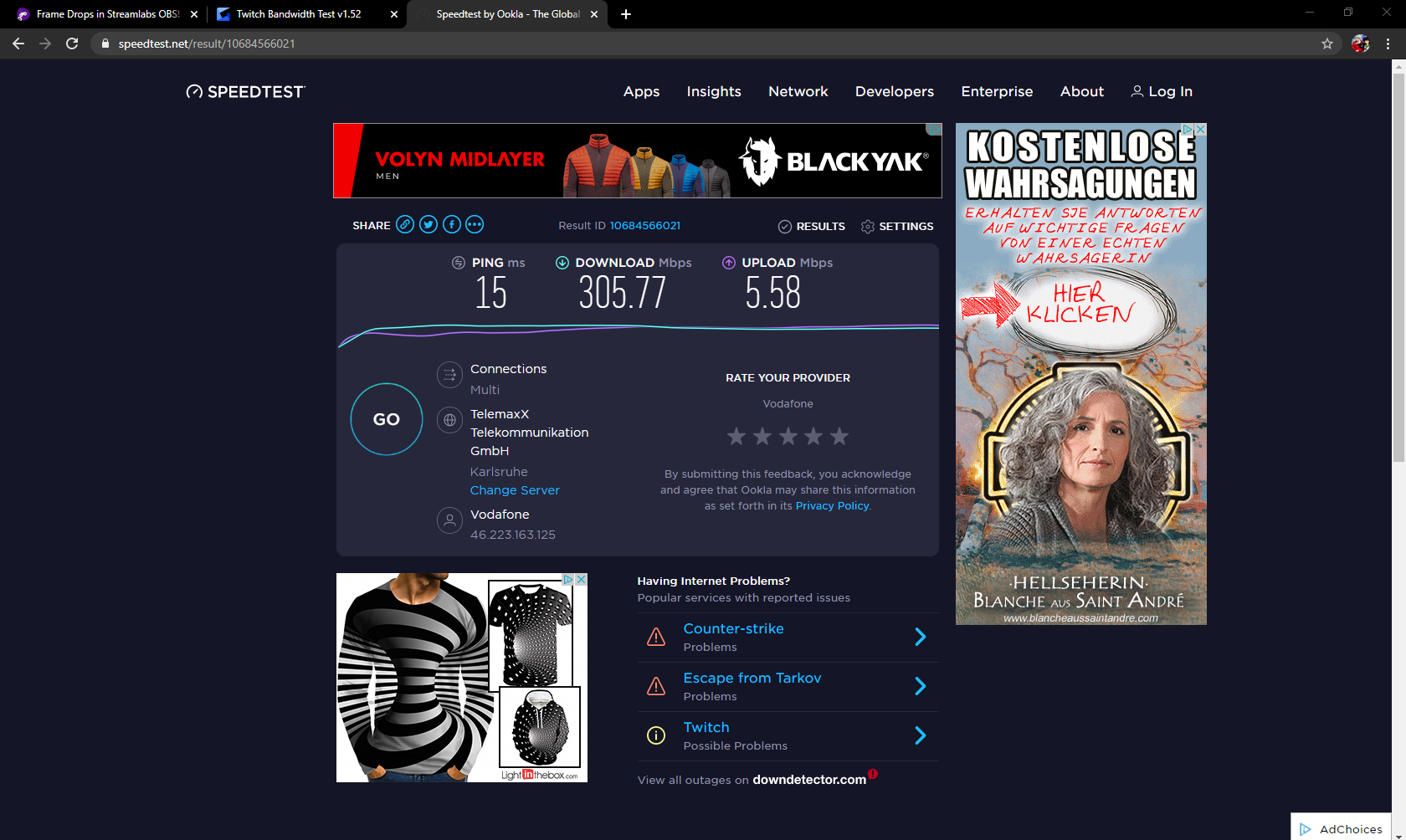1406x840 pixels.
Task: Click the Speedtest logo
Action: click(x=245, y=92)
